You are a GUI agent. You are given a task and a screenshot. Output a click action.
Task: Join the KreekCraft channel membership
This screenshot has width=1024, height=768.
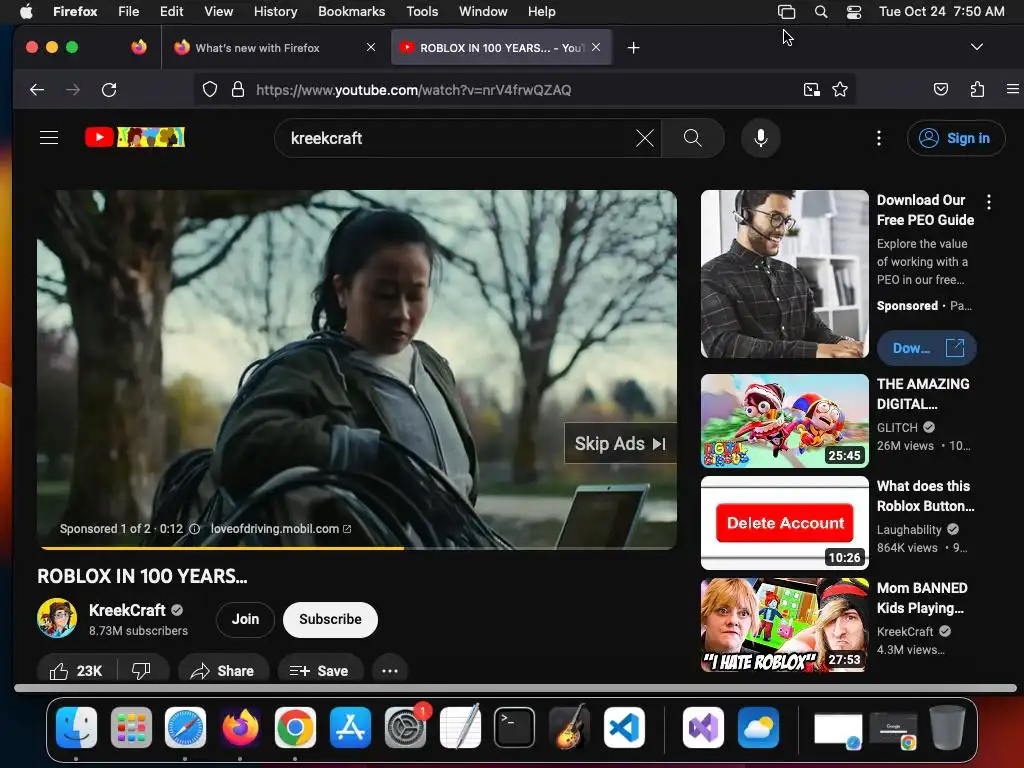pyautogui.click(x=246, y=619)
